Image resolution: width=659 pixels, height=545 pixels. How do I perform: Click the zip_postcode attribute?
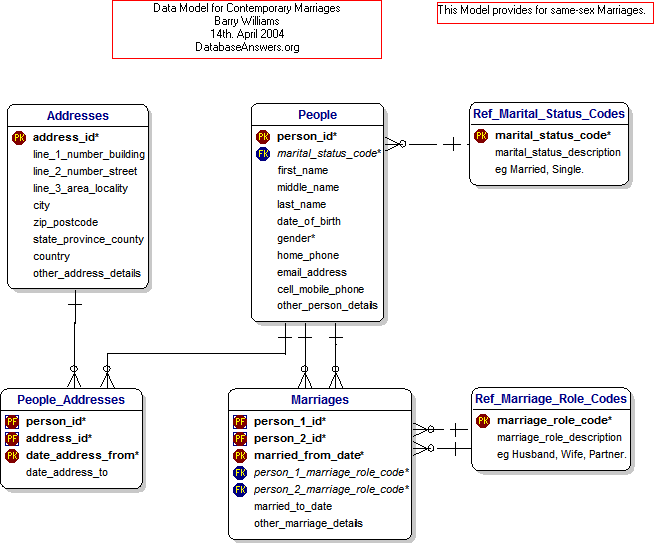point(66,223)
